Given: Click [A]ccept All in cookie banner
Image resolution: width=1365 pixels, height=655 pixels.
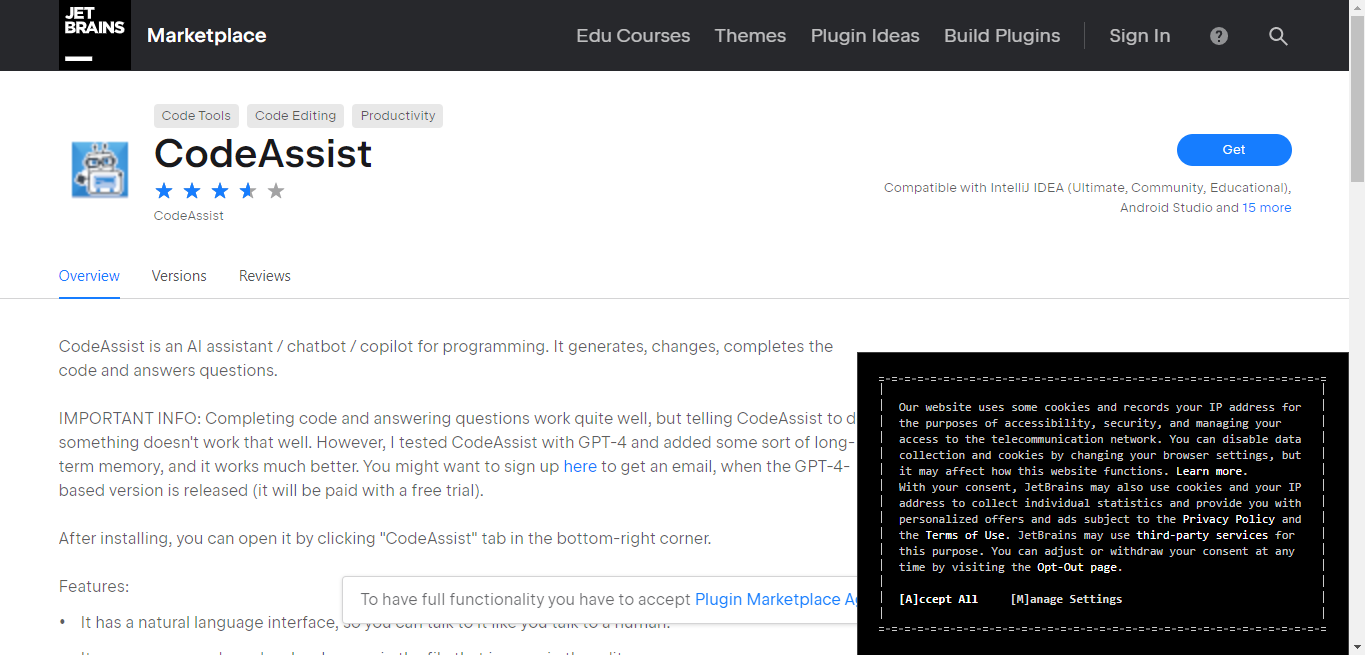Looking at the screenshot, I should point(938,599).
